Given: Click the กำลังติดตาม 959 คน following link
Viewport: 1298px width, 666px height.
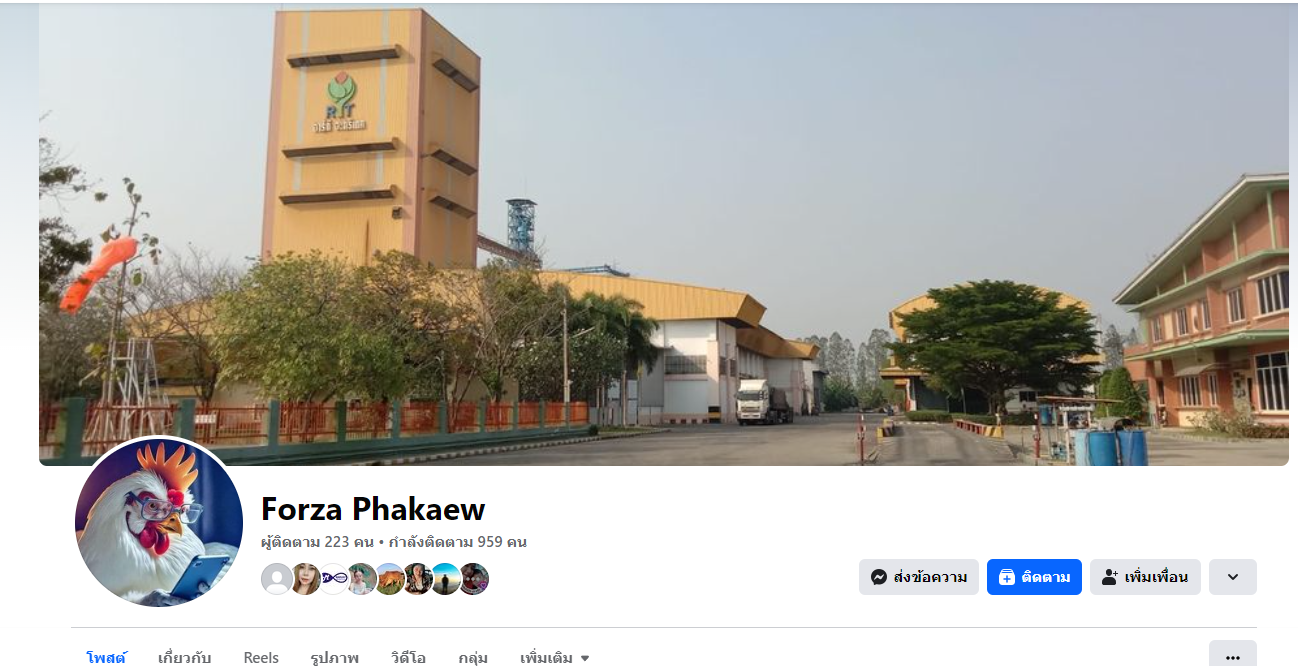Looking at the screenshot, I should coord(458,542).
